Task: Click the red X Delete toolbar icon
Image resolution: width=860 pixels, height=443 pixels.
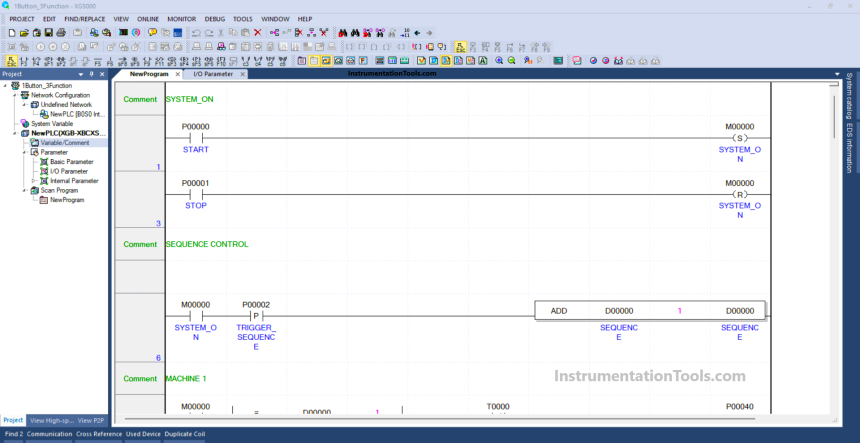Action: pos(257,33)
